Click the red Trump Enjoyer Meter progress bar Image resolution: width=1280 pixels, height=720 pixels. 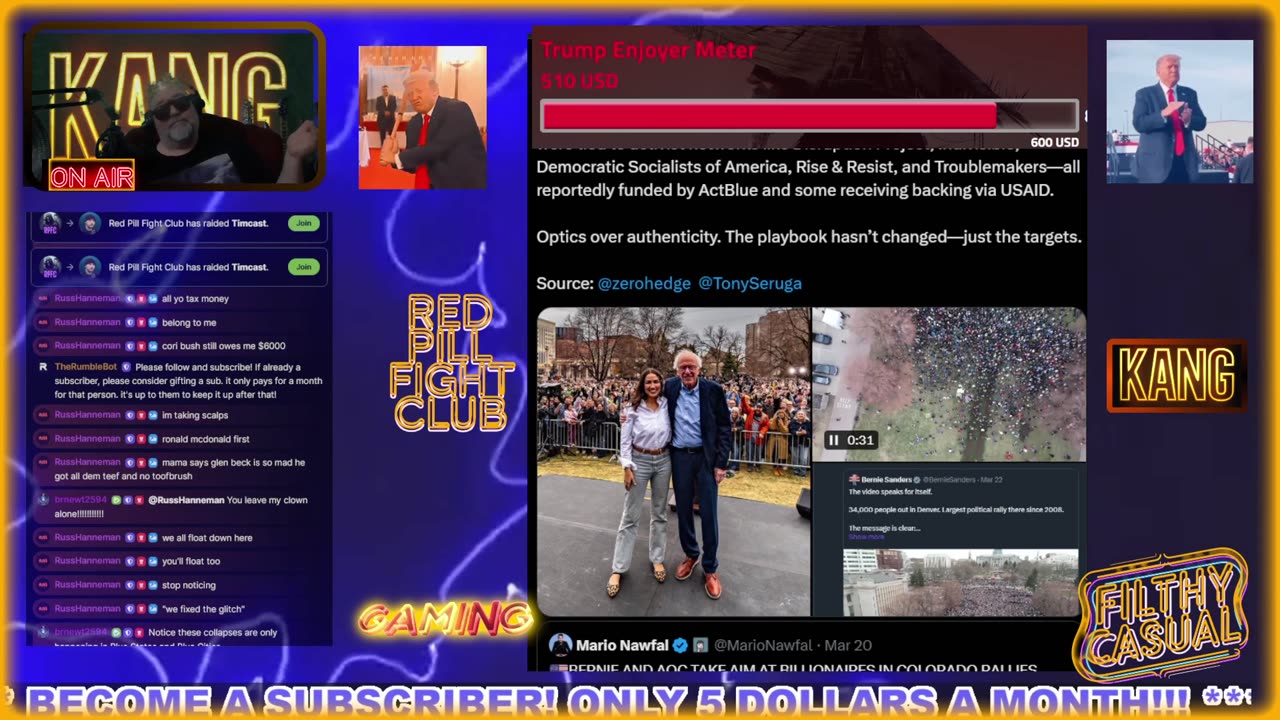pyautogui.click(x=809, y=116)
